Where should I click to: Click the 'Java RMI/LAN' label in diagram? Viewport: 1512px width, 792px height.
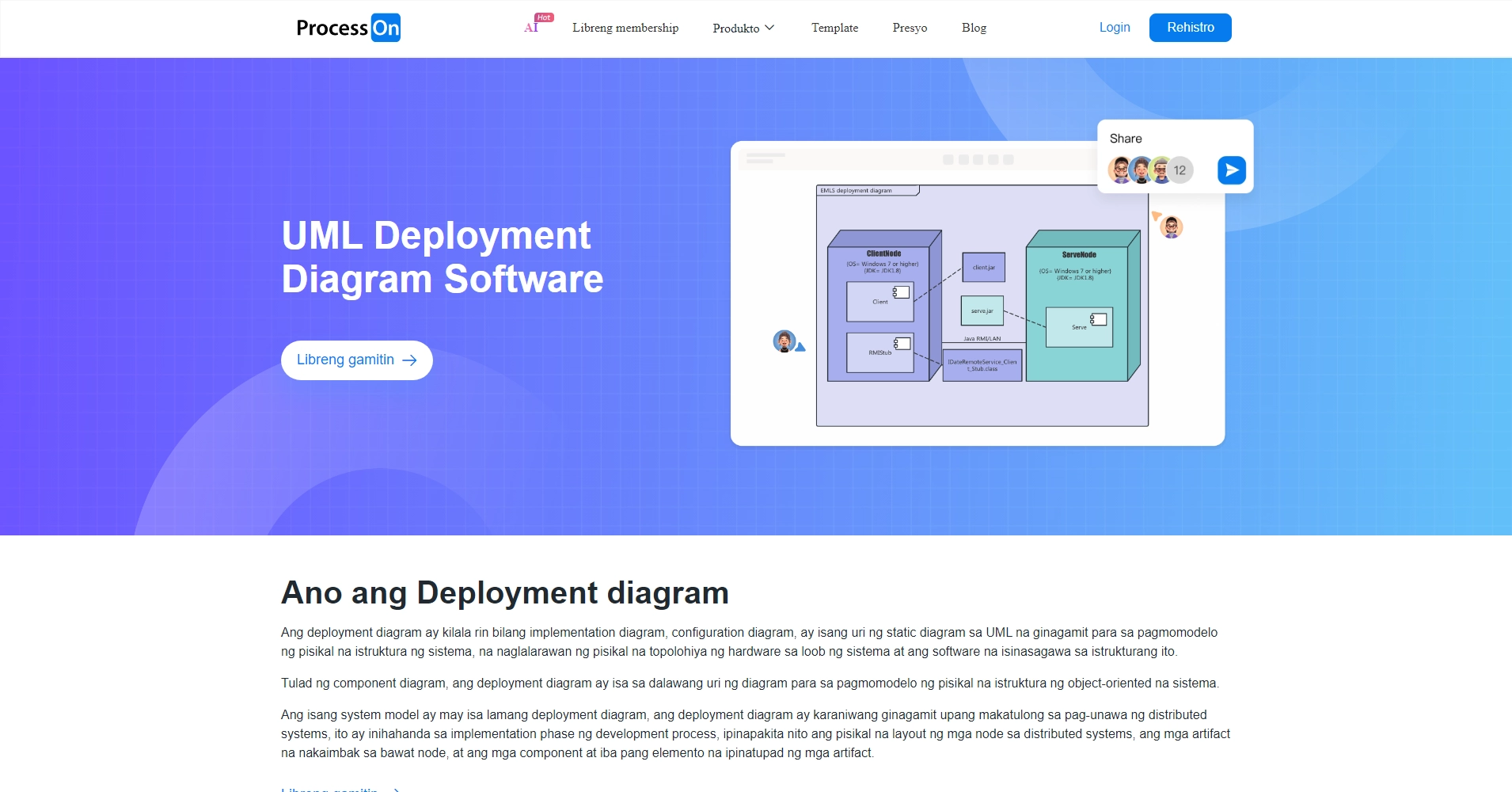pyautogui.click(x=982, y=338)
